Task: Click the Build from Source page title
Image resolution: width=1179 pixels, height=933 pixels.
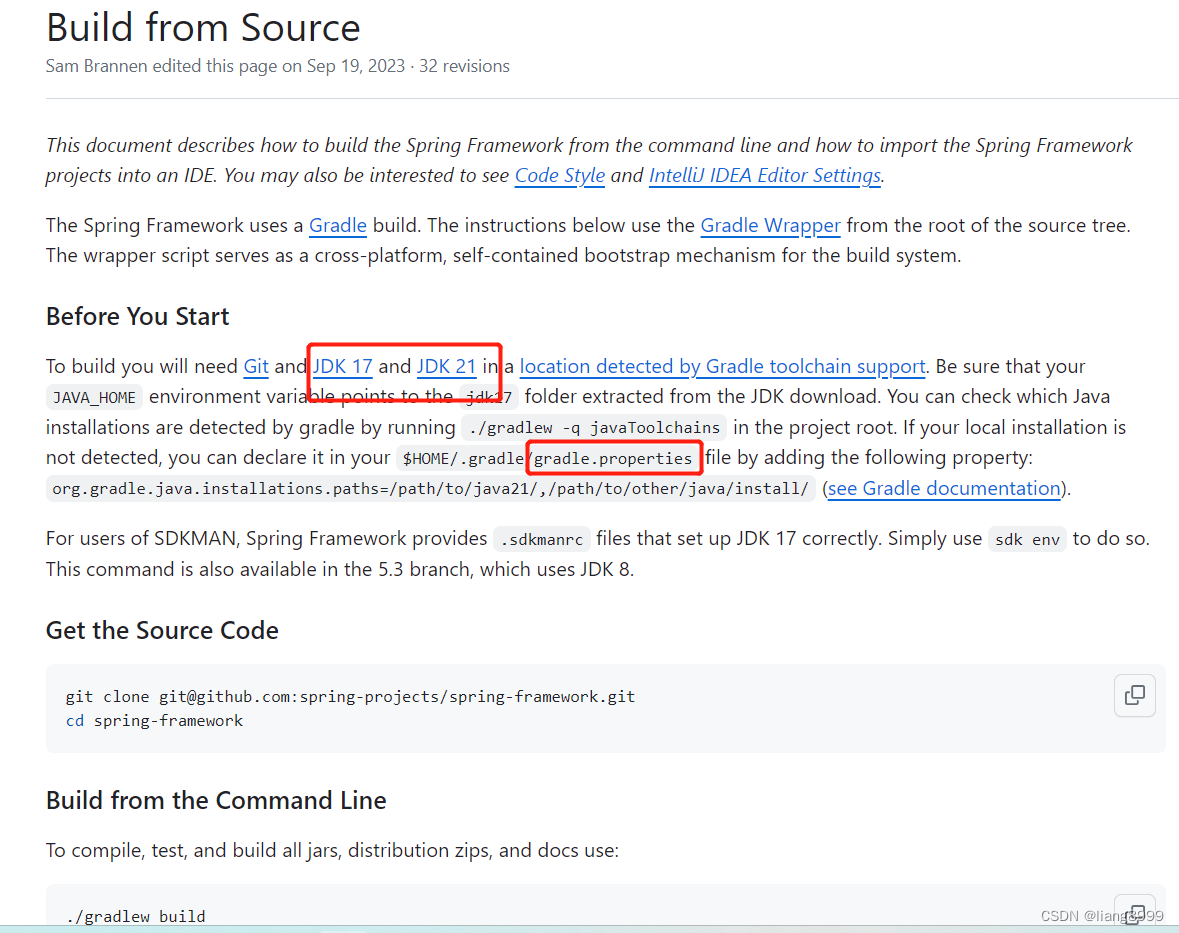Action: point(203,27)
